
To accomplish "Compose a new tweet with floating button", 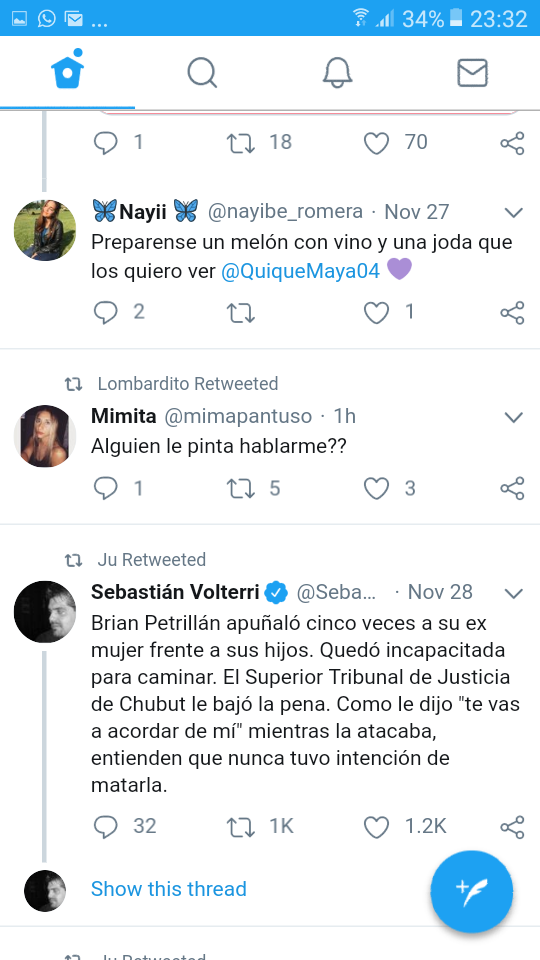I will [x=471, y=891].
